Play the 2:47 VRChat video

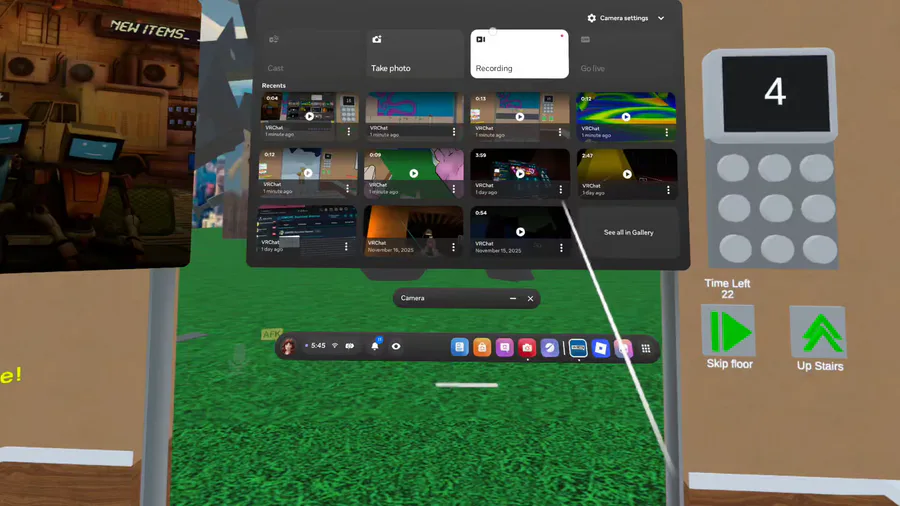point(627,174)
